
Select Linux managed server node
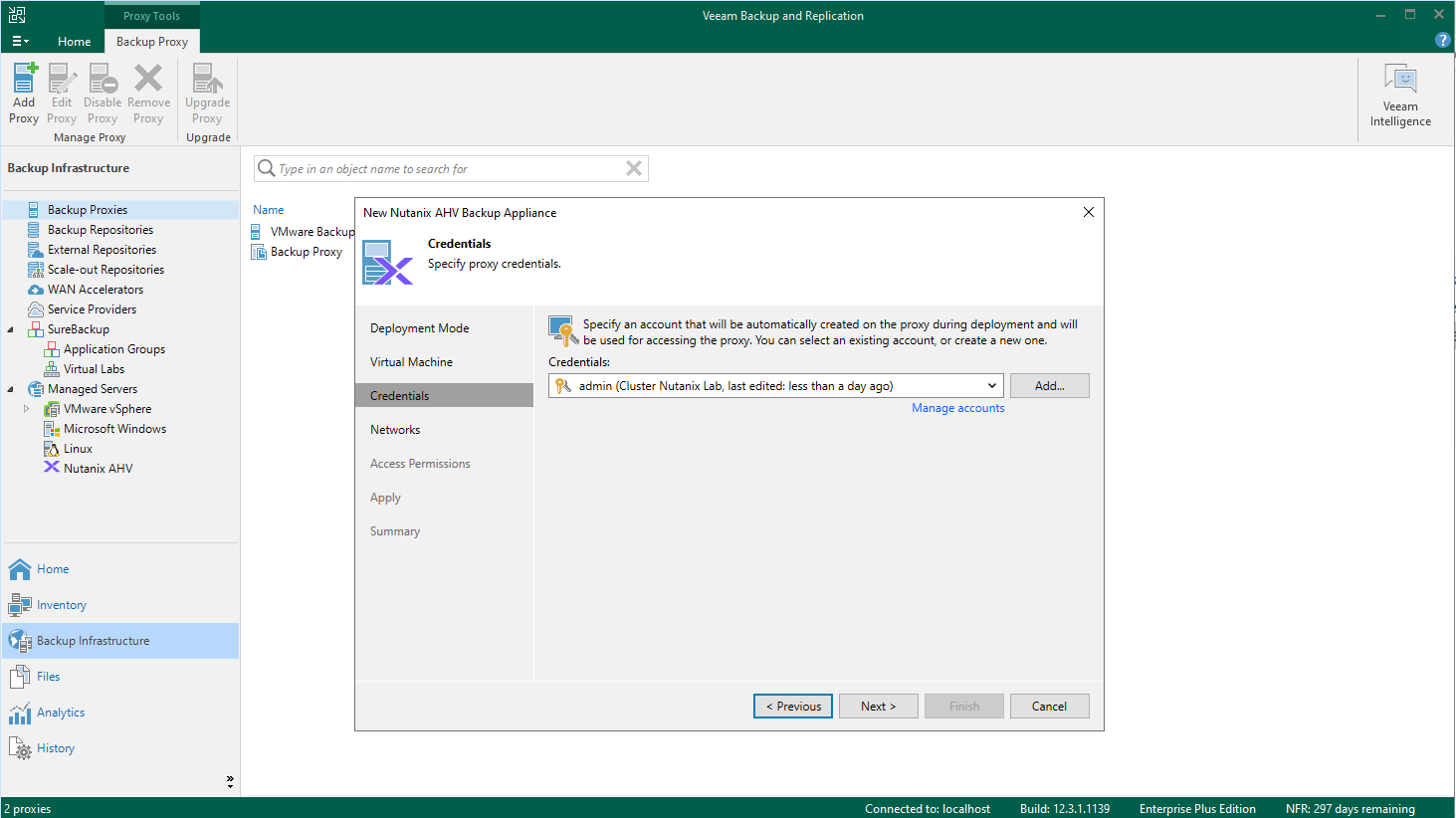click(x=78, y=449)
